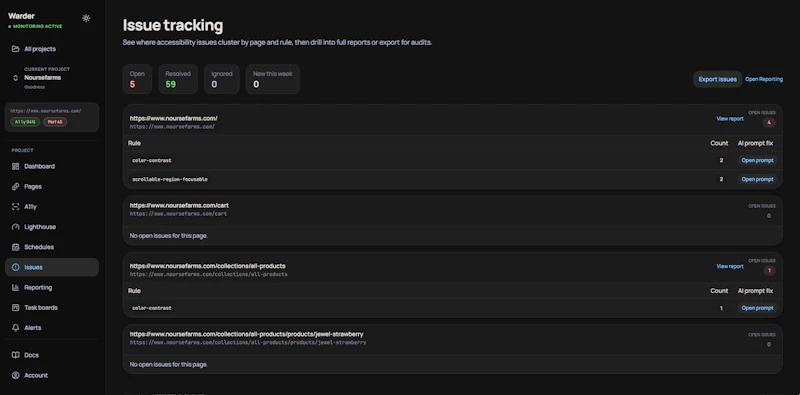Open the Lighthouse section

(x=52, y=227)
